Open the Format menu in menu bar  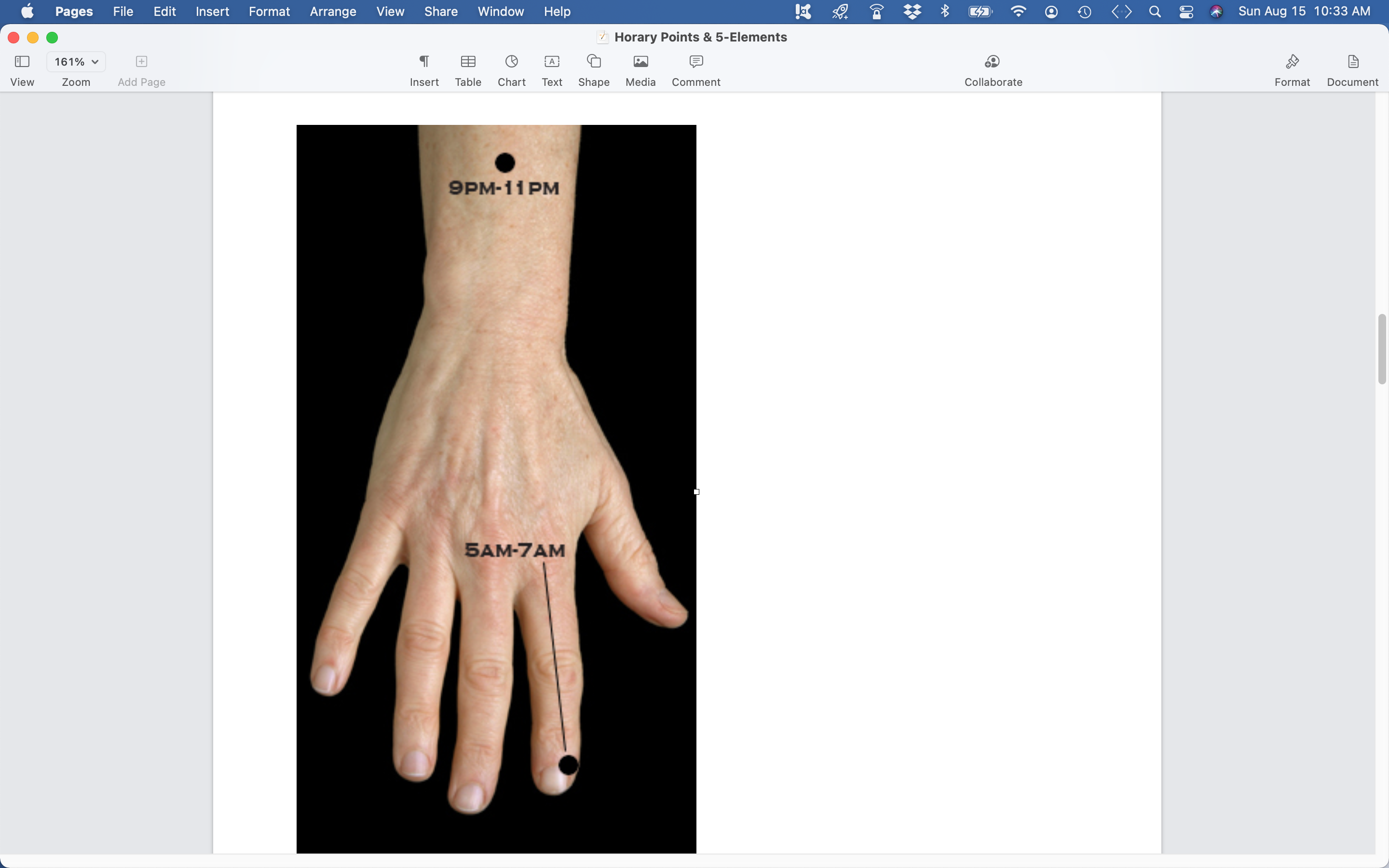[x=269, y=12]
